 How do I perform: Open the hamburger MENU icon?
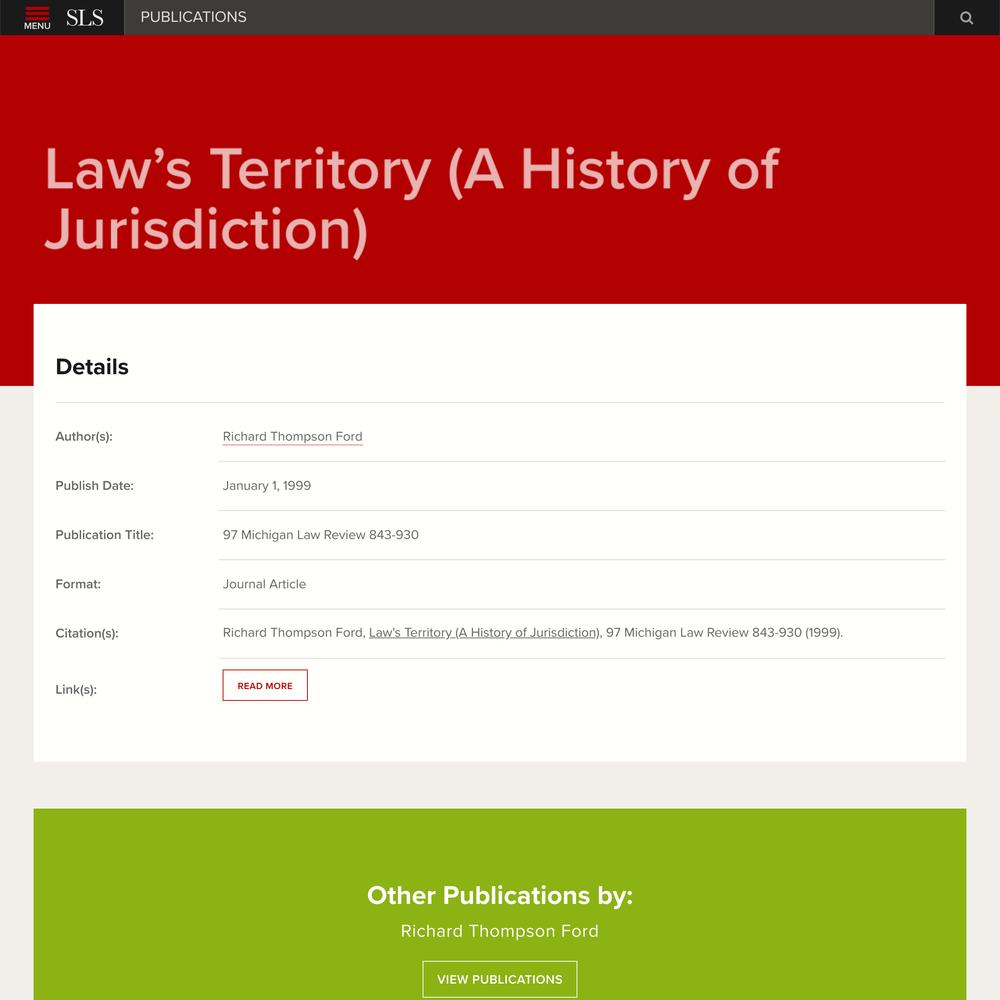pos(37,18)
